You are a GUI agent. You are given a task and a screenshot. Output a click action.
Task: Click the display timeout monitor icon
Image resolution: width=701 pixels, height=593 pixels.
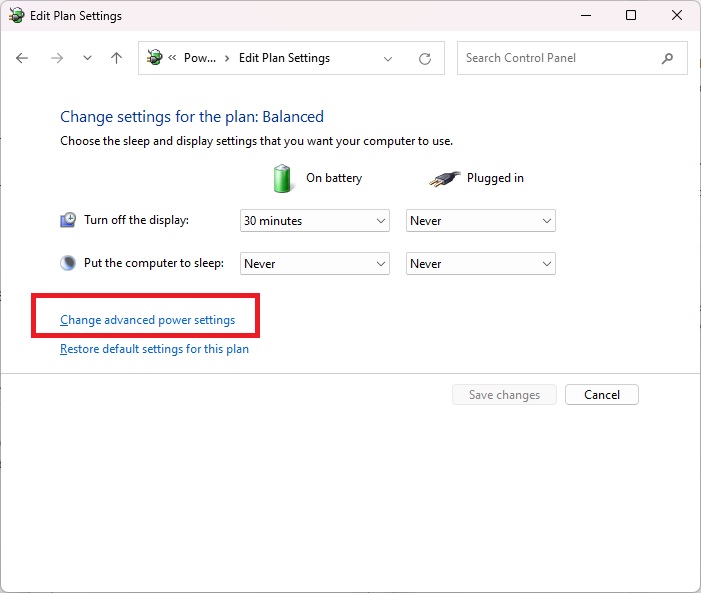(68, 220)
